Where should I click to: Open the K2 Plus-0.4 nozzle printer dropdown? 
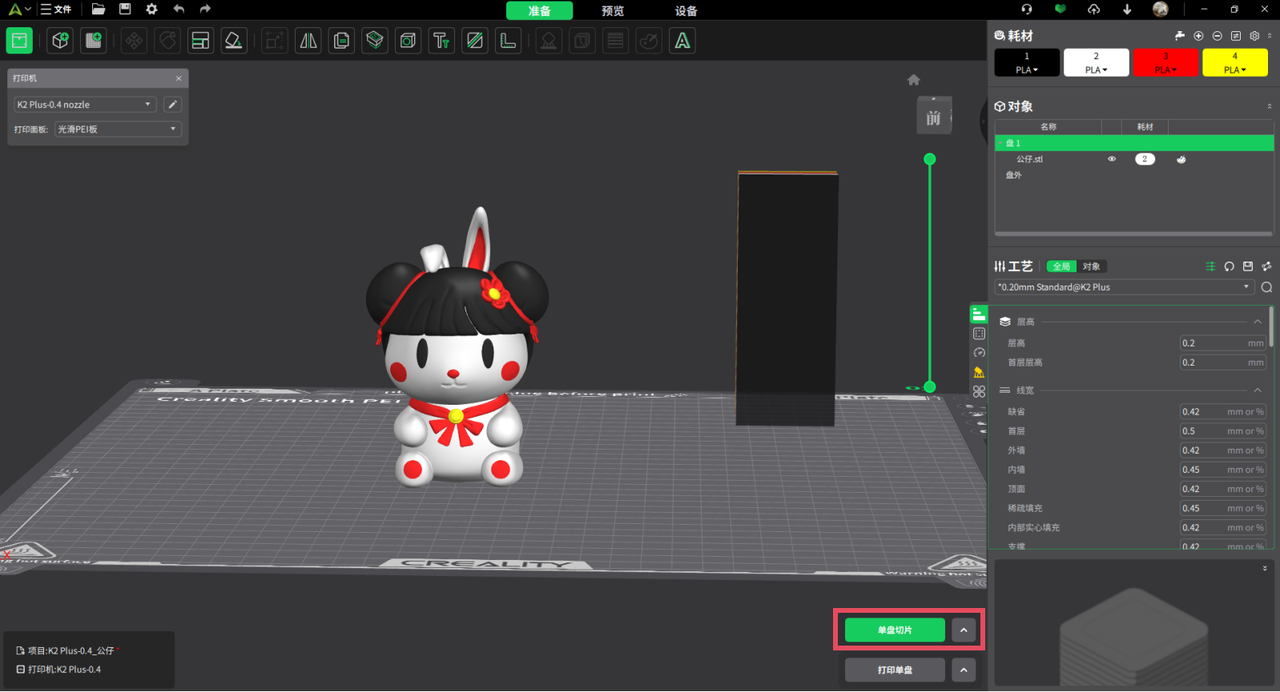pyautogui.click(x=84, y=104)
